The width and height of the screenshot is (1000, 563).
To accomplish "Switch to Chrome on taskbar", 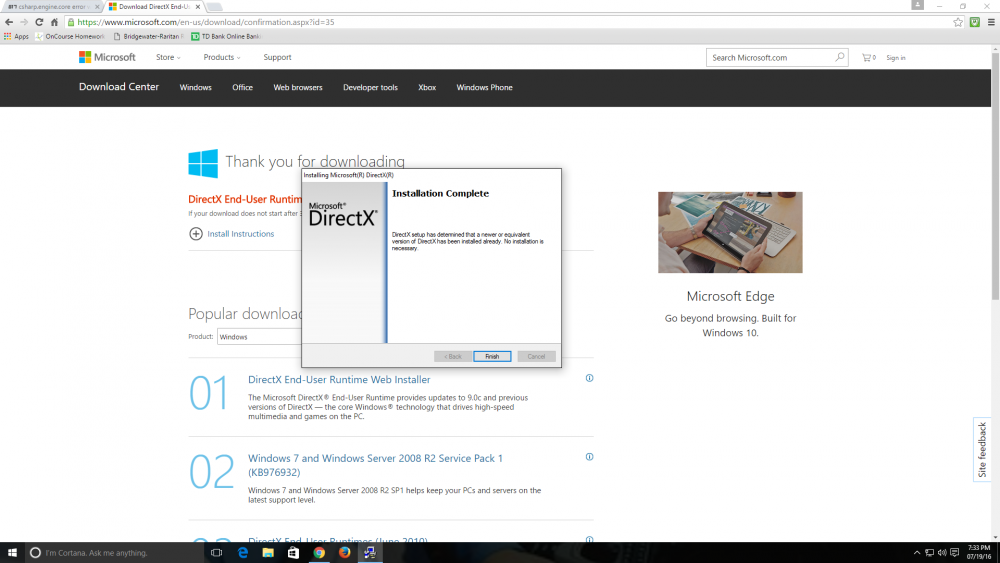I will pos(319,553).
